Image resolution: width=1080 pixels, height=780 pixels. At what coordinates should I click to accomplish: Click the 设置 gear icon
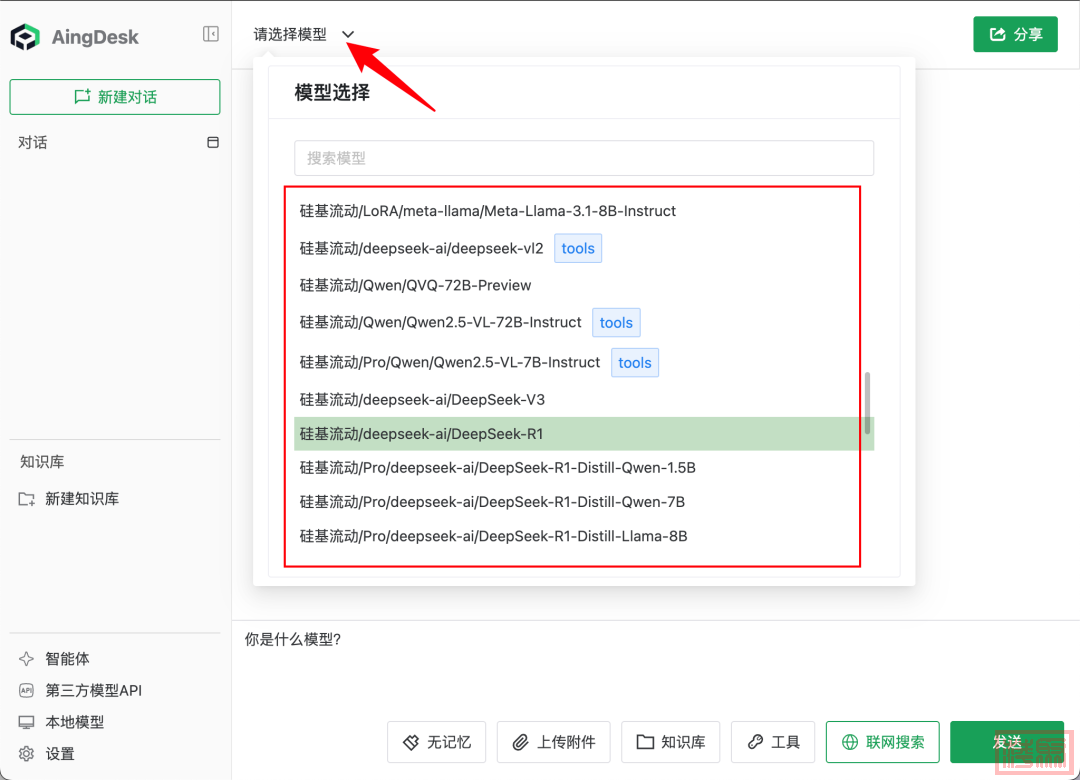[26, 754]
